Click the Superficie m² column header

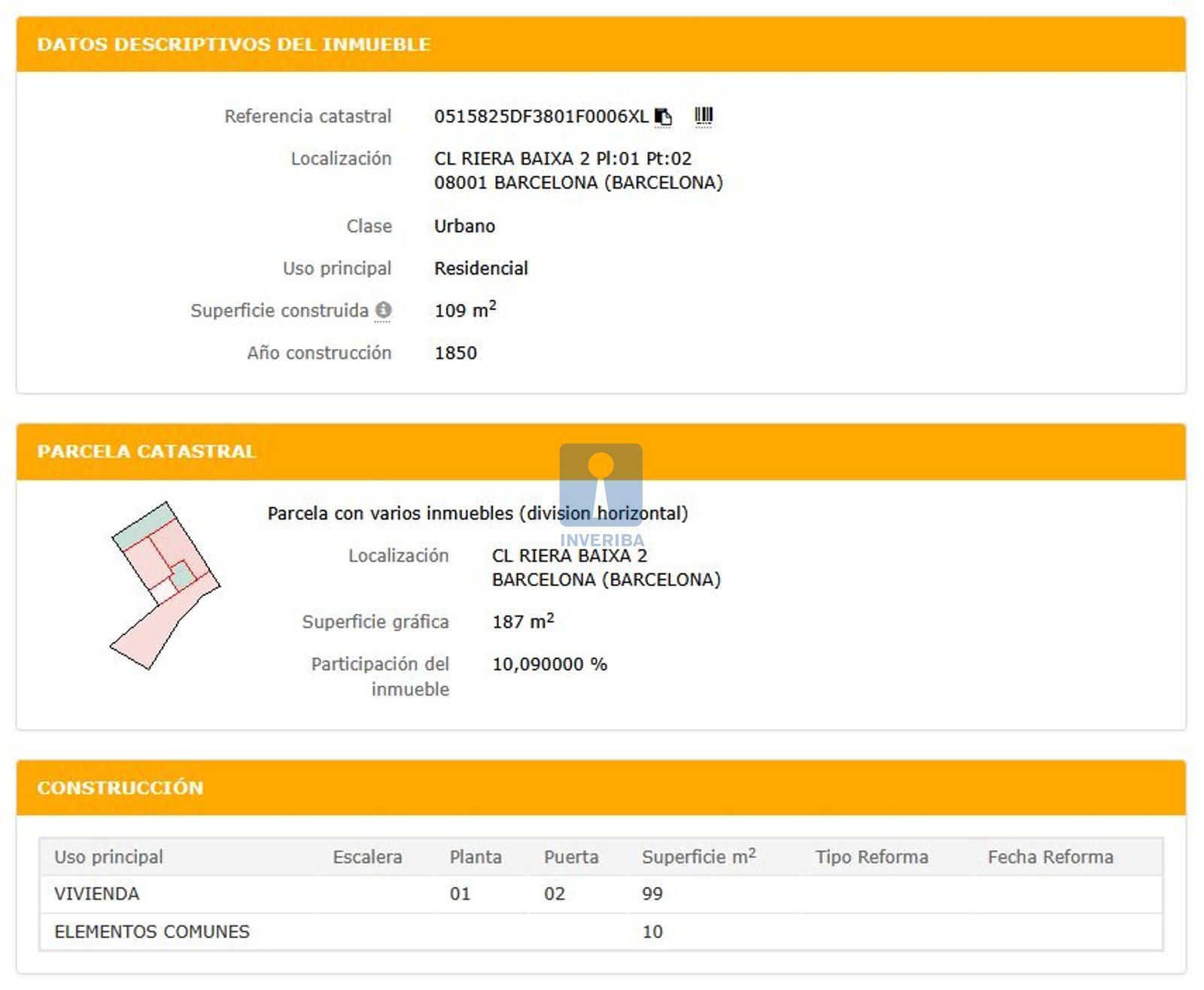(x=698, y=857)
